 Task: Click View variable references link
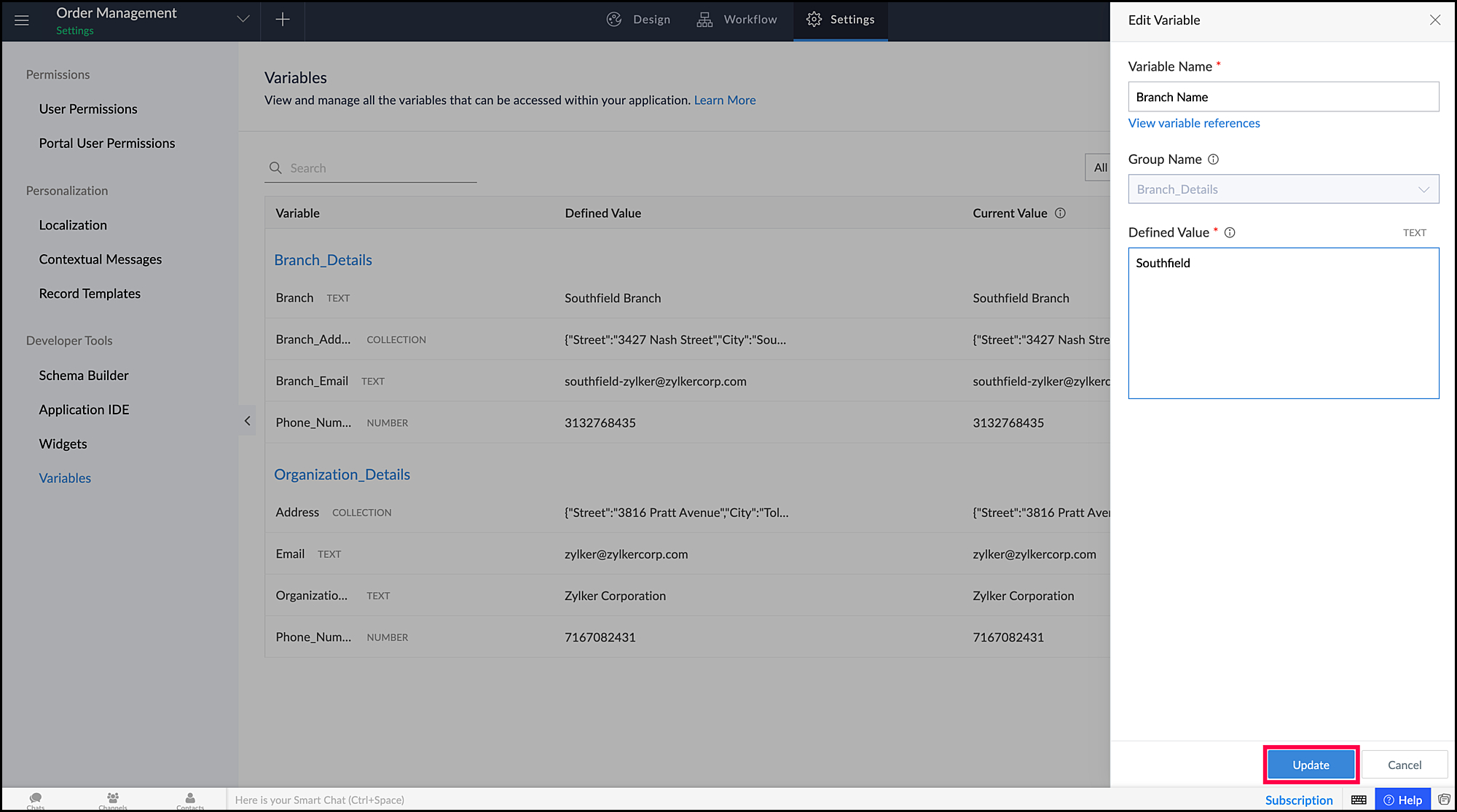coord(1193,123)
